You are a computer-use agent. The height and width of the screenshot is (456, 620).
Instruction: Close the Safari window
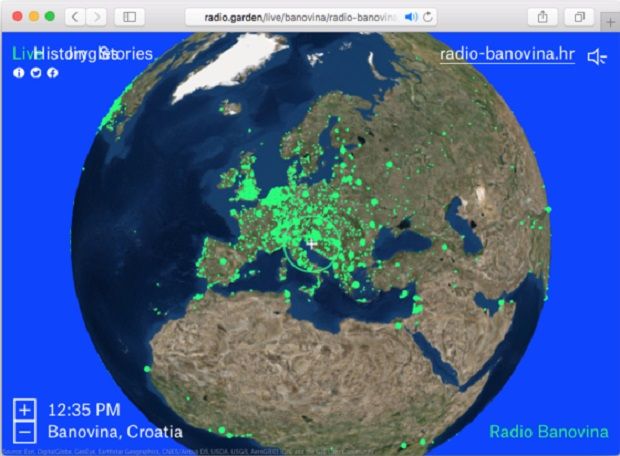(x=17, y=17)
